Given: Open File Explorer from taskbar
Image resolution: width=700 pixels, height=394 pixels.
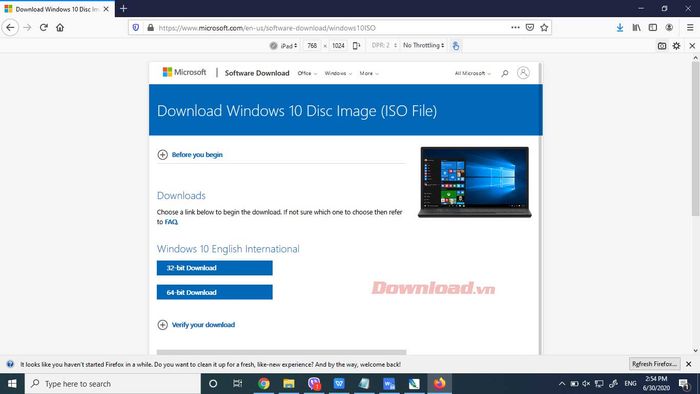Looking at the screenshot, I should (x=289, y=384).
